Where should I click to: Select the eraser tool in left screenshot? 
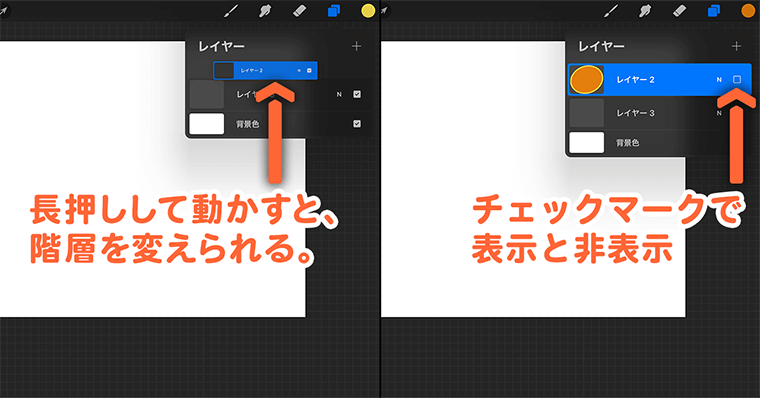(x=300, y=10)
